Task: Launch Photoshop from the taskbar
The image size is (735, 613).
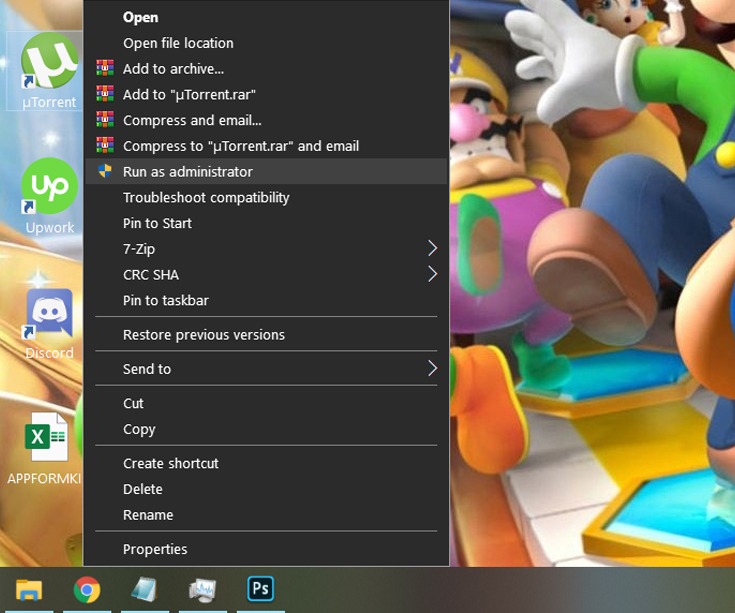Action: pyautogui.click(x=260, y=588)
